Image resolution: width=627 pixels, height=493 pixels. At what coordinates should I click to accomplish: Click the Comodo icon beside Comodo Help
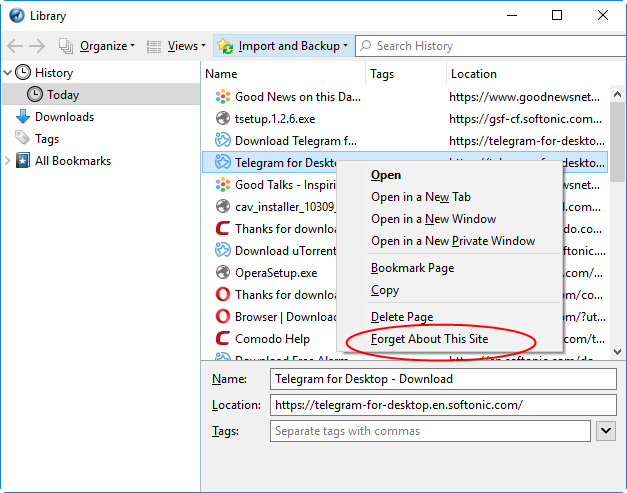coord(223,338)
